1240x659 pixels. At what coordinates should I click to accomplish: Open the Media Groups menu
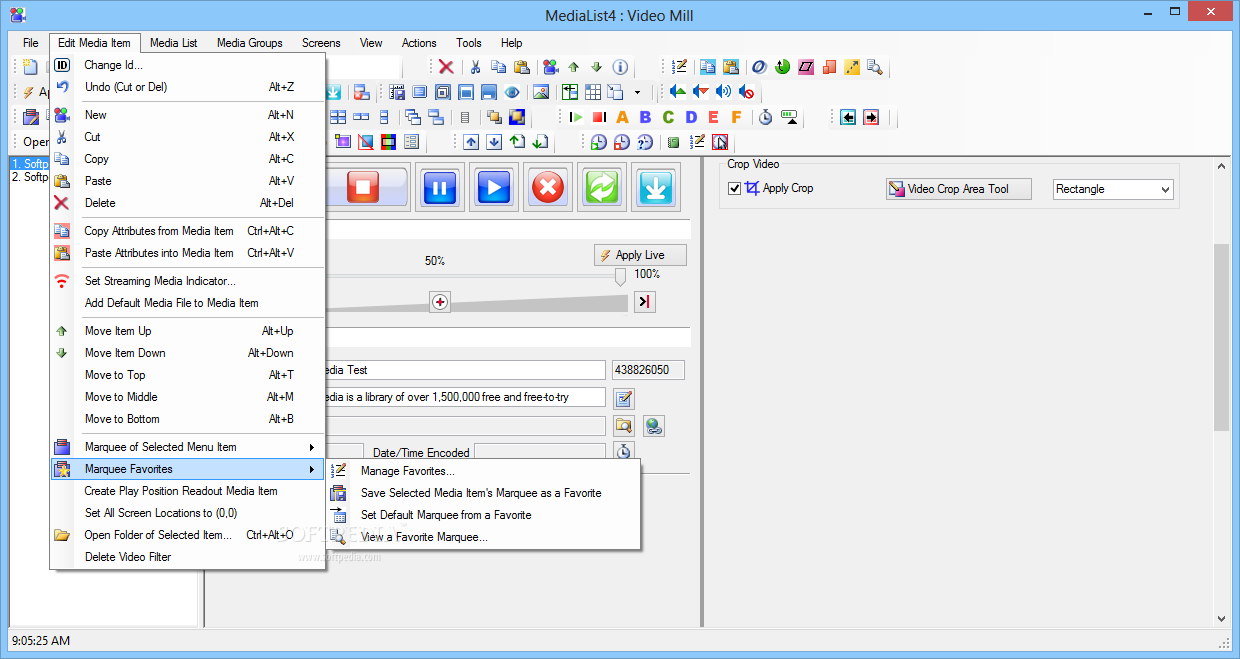250,43
